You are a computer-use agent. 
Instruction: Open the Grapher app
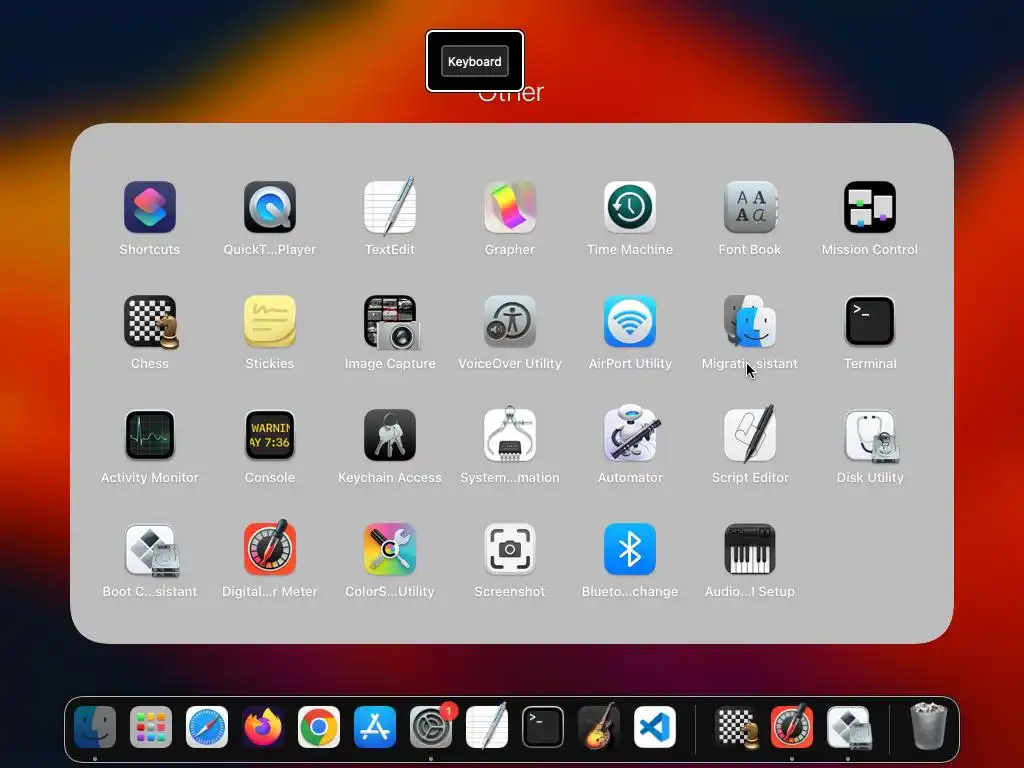pos(510,208)
